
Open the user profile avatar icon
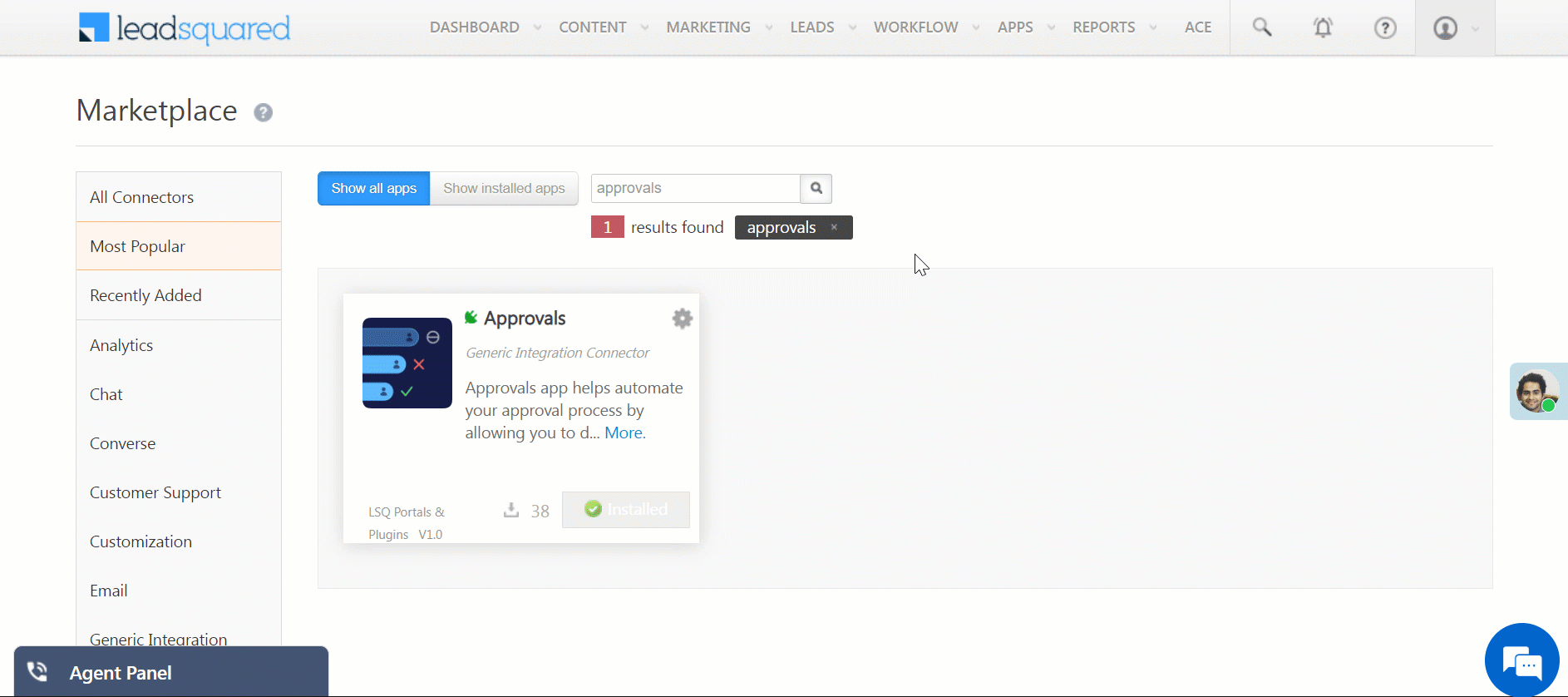tap(1446, 28)
